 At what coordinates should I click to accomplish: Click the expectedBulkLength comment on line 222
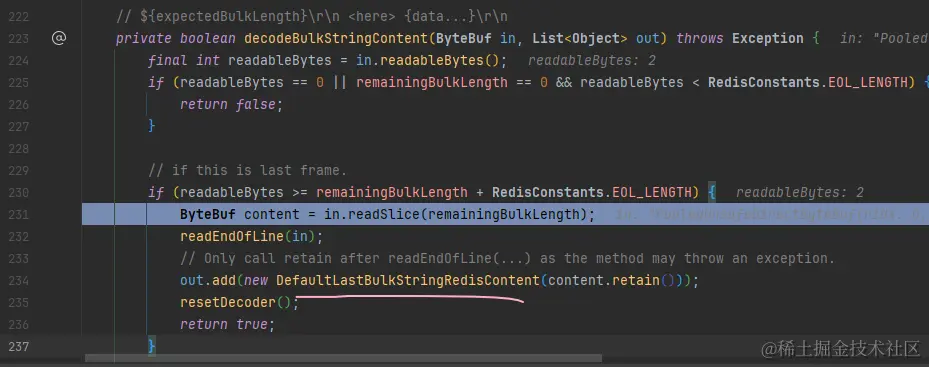(x=312, y=17)
